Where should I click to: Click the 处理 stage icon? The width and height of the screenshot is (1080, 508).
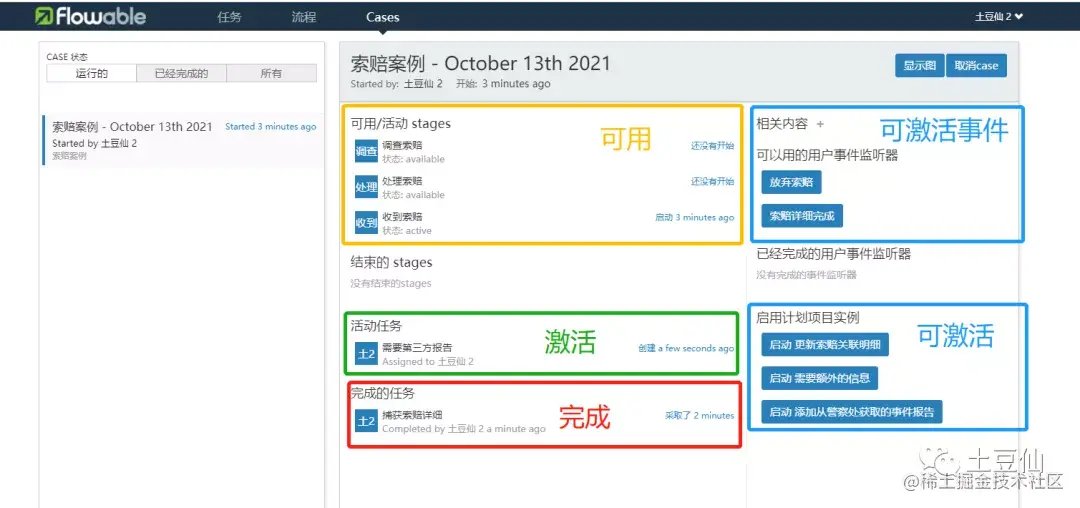(366, 187)
